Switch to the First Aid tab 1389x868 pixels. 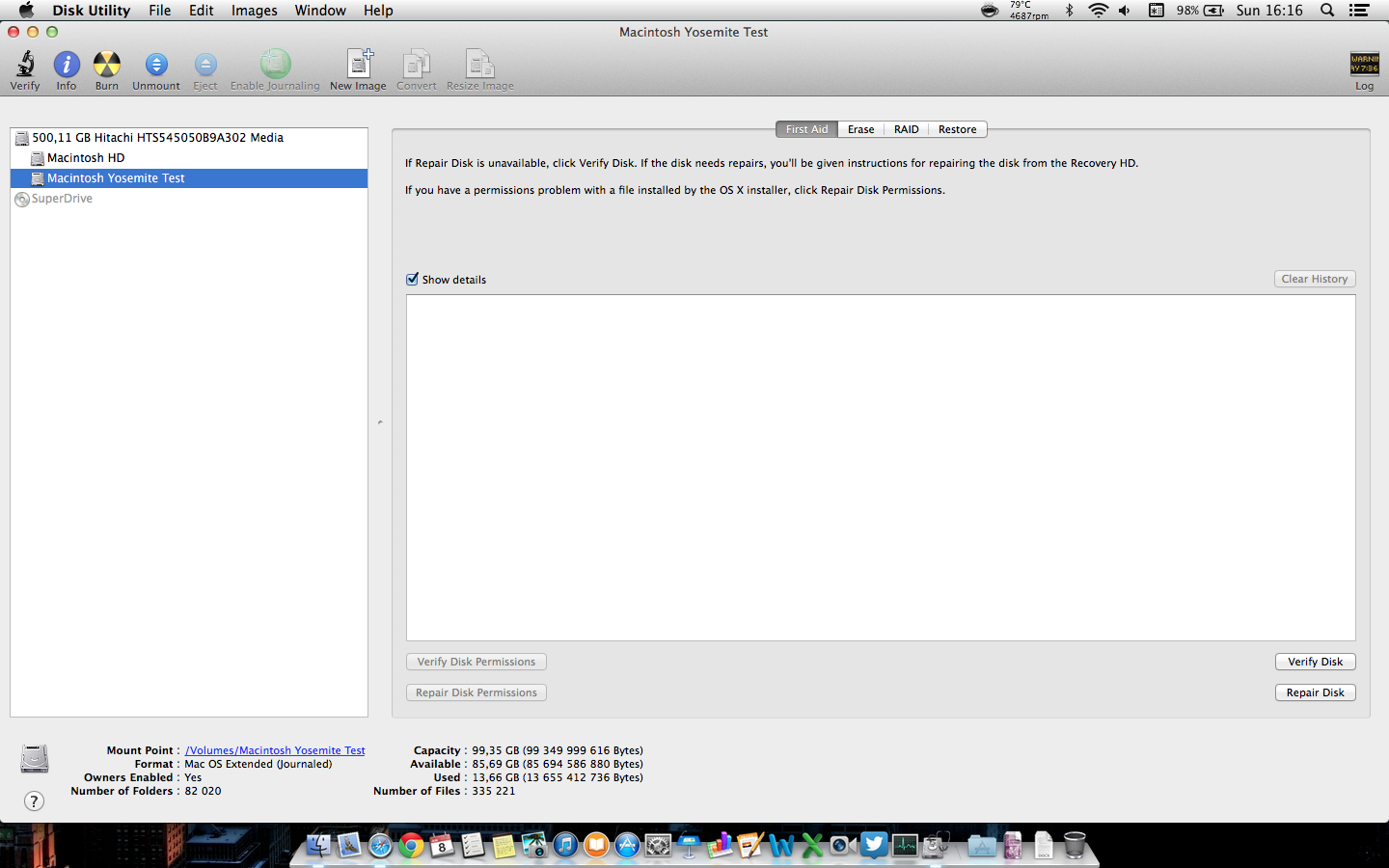point(806,129)
